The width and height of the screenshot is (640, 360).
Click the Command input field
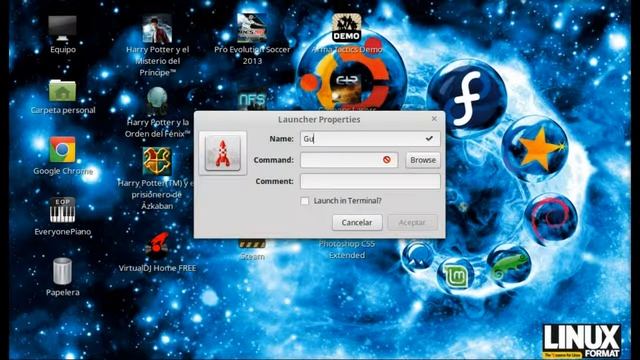349,160
